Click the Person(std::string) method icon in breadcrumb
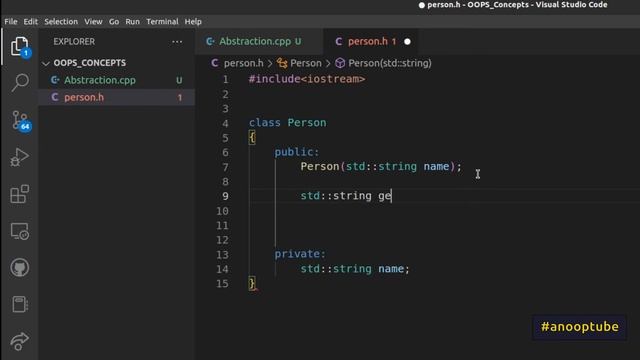This screenshot has height=360, width=640. click(x=340, y=63)
